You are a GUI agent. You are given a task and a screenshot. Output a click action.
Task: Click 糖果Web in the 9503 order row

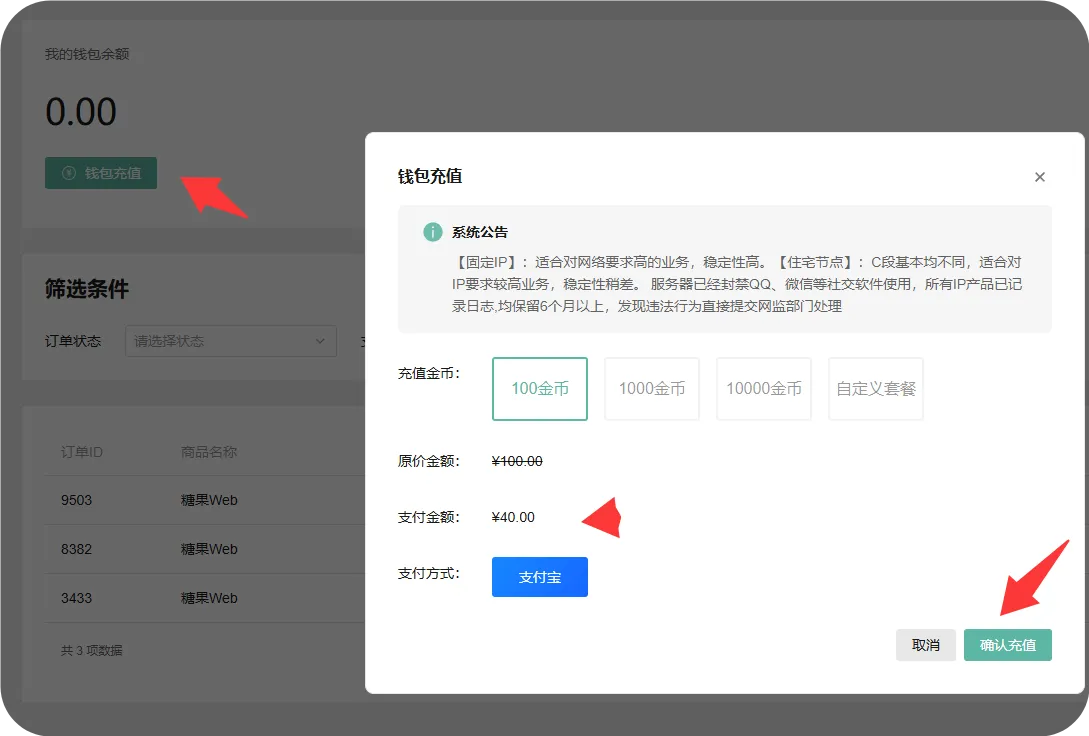209,500
